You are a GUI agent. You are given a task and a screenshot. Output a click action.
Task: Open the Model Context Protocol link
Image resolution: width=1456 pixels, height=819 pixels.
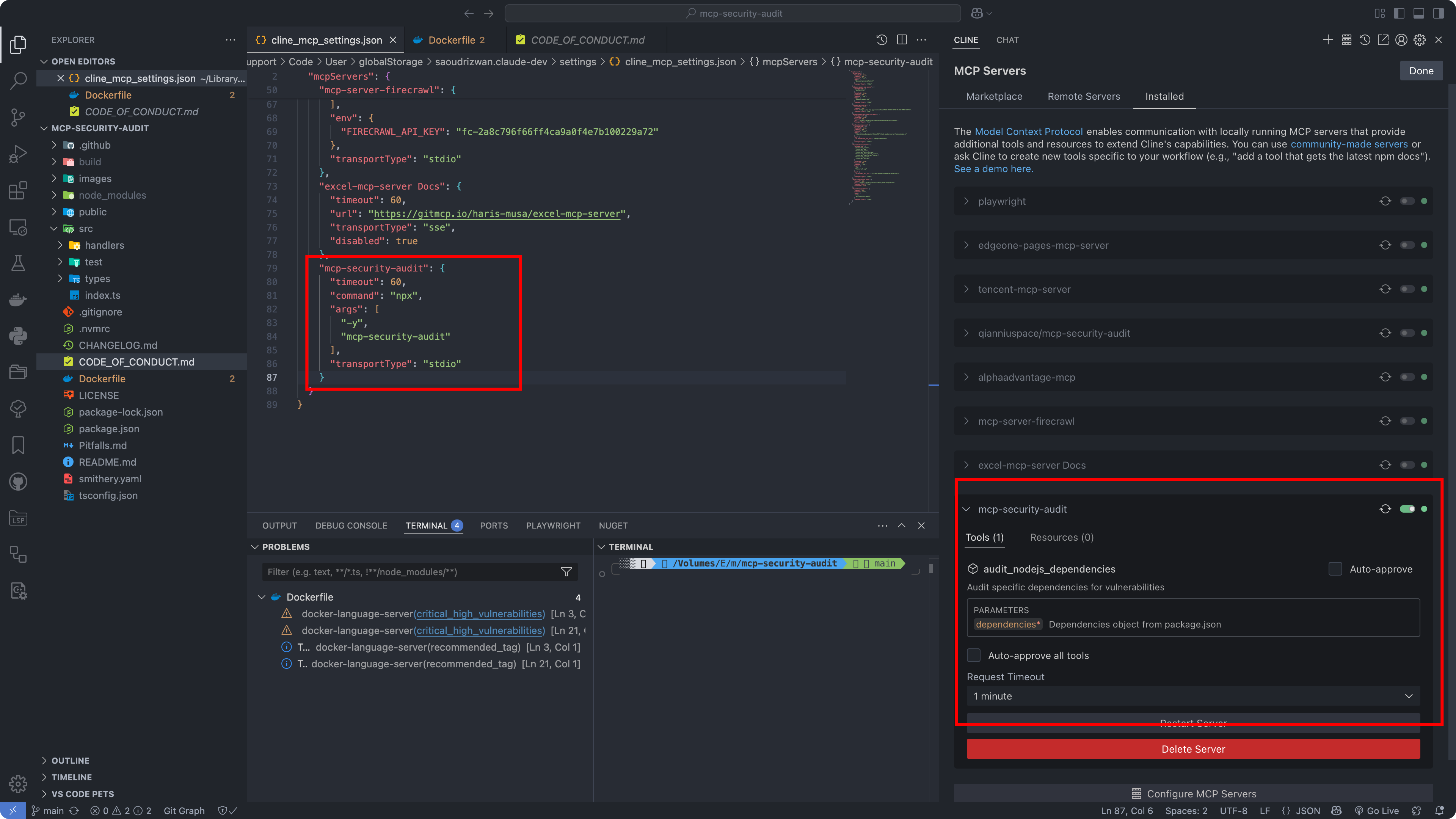click(x=1029, y=131)
